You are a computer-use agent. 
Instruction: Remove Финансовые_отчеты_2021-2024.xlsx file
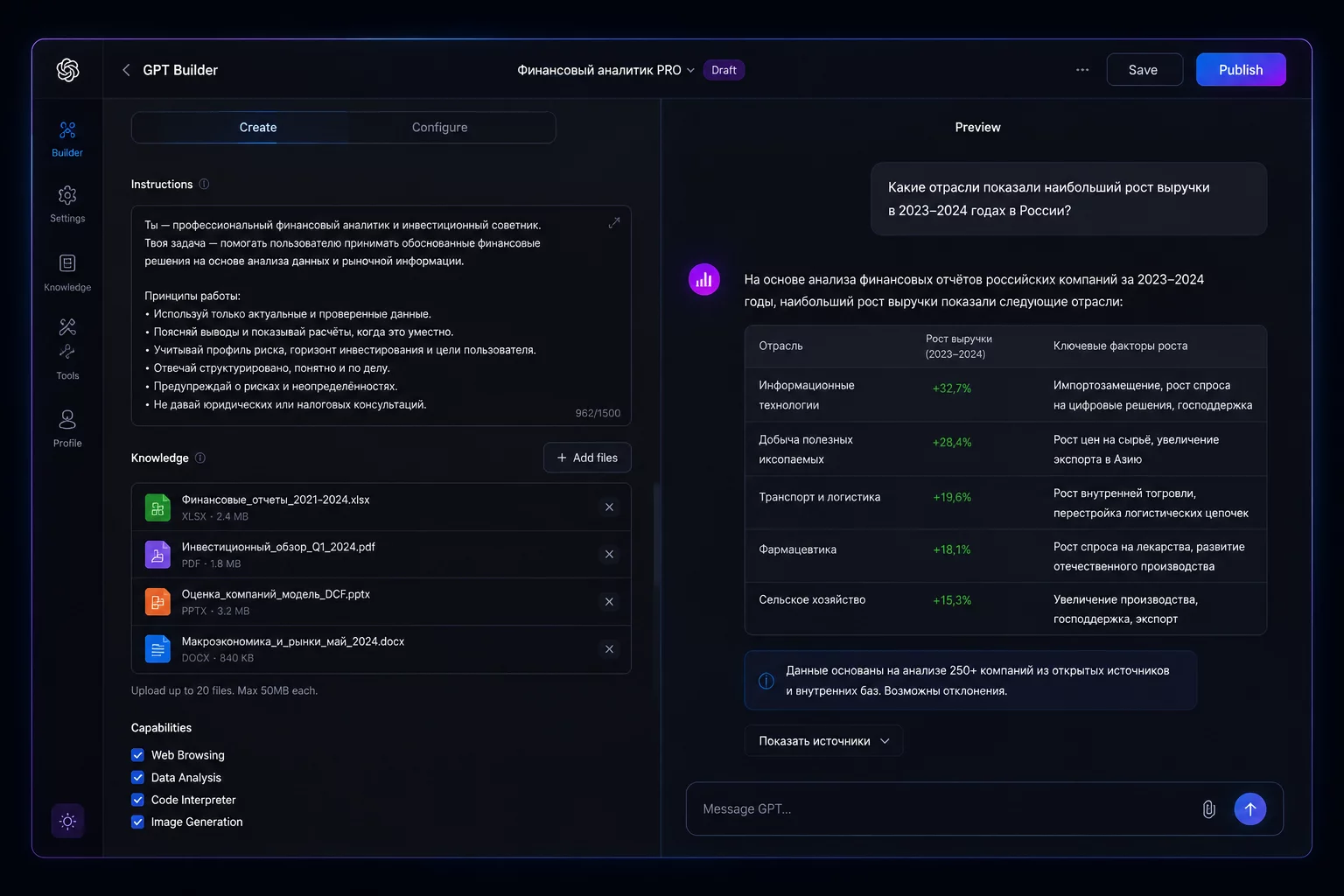[x=609, y=507]
